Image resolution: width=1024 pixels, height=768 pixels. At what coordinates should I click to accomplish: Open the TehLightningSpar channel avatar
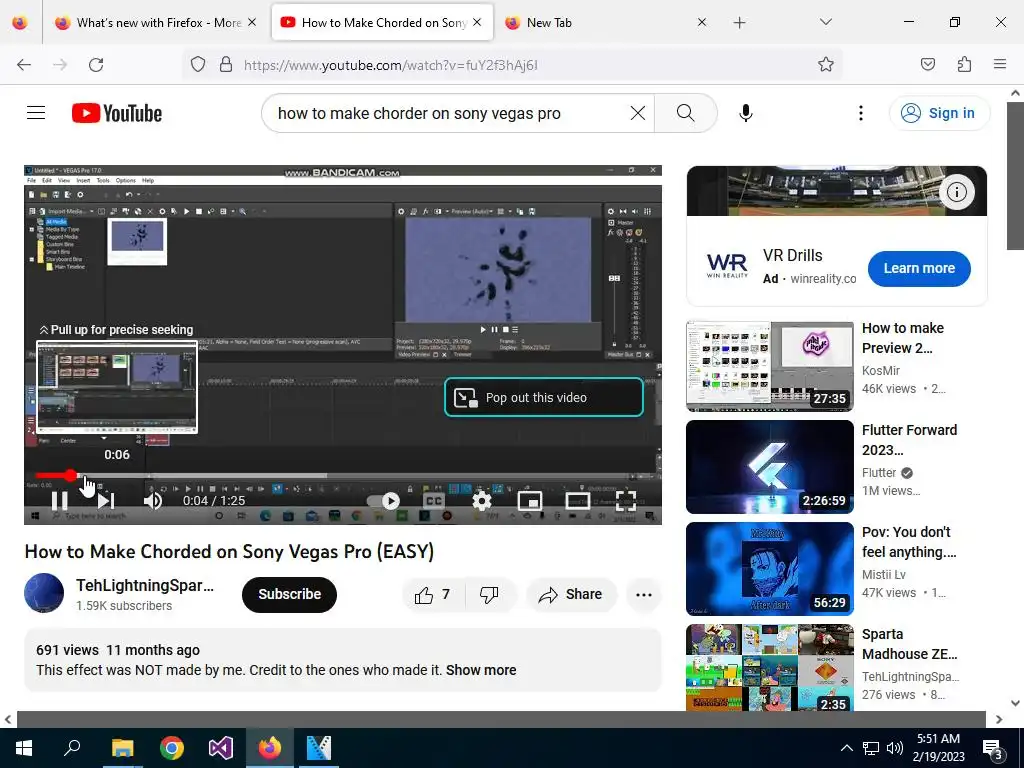(x=44, y=593)
